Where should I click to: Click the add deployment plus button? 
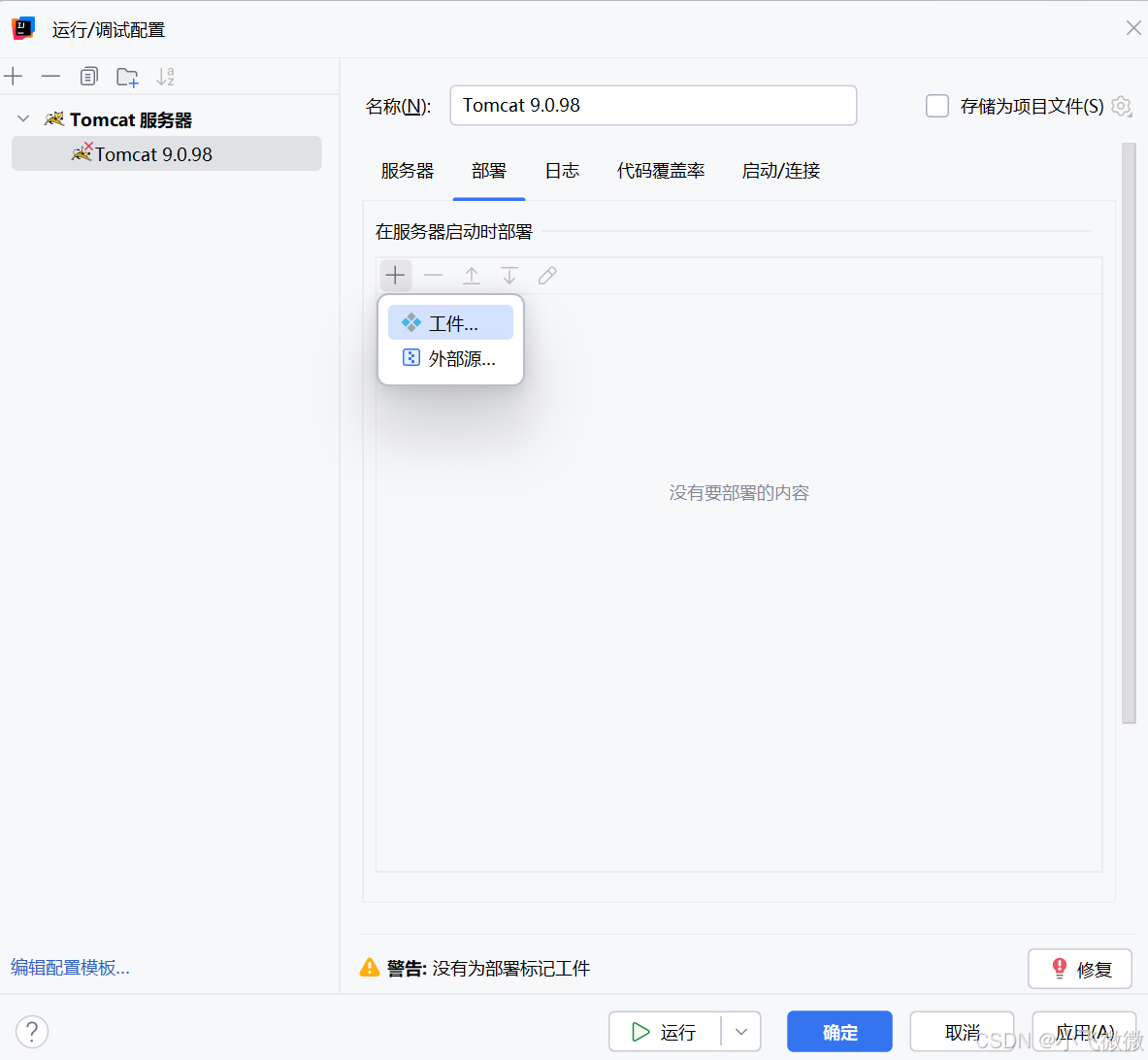pyautogui.click(x=395, y=276)
